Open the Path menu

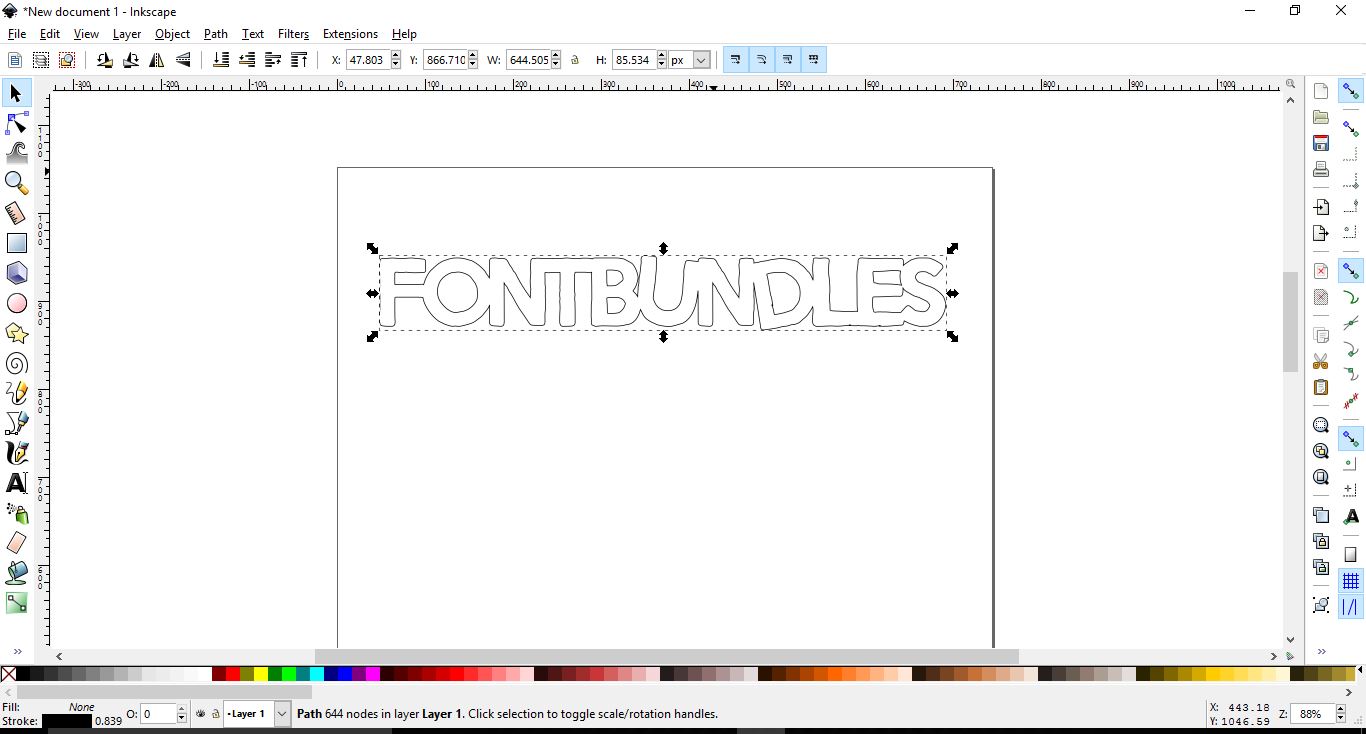pyautogui.click(x=216, y=34)
